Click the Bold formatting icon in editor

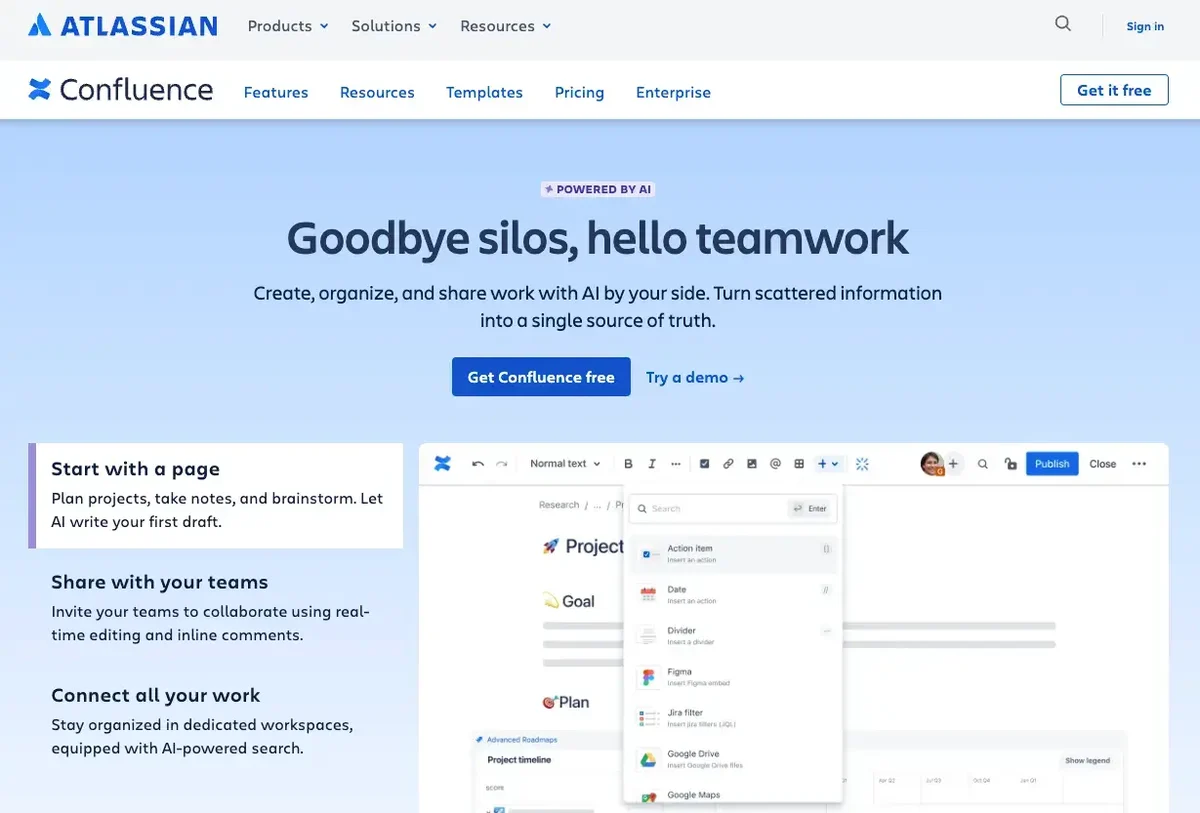tap(628, 464)
